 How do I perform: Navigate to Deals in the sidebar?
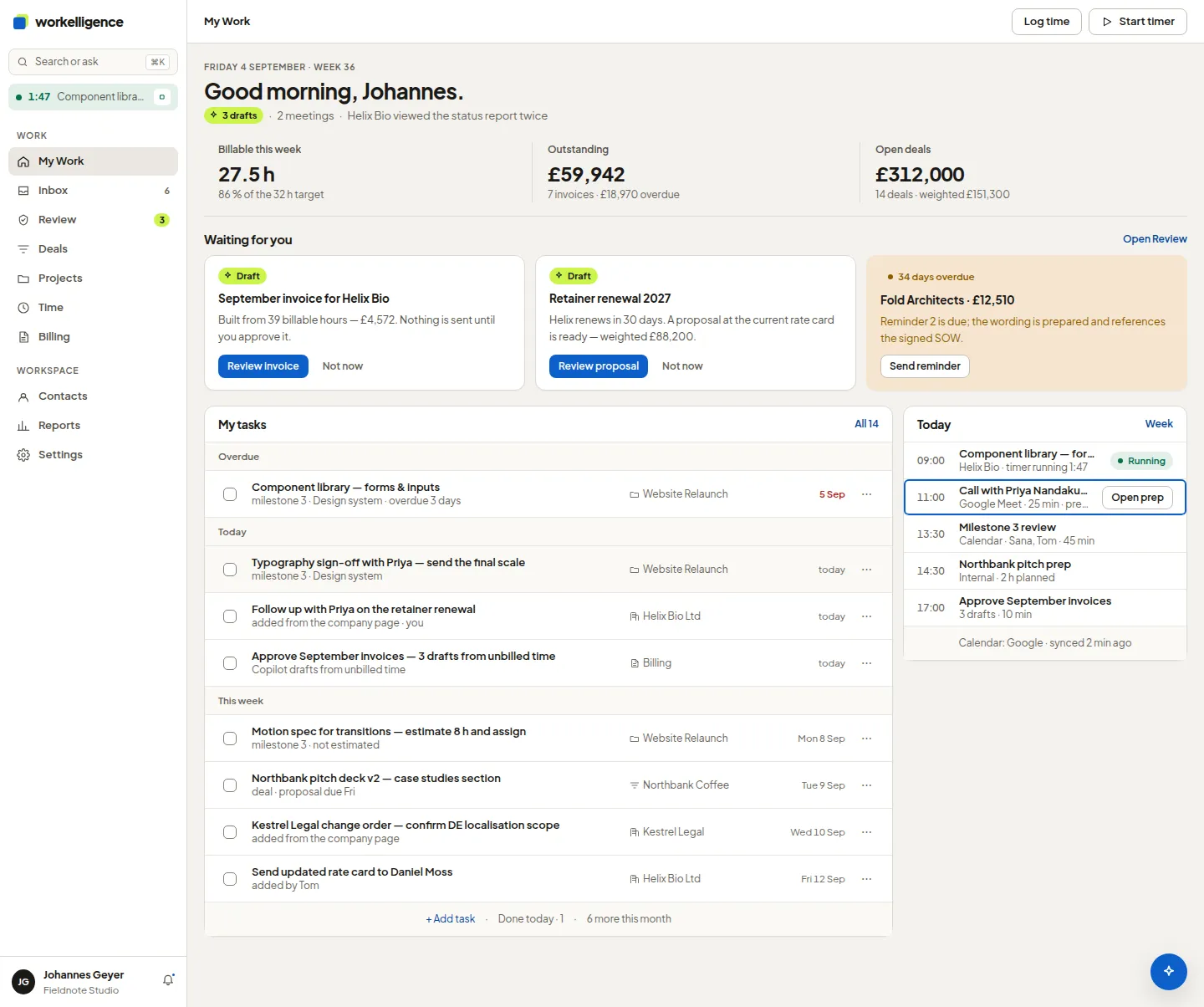[93, 249]
